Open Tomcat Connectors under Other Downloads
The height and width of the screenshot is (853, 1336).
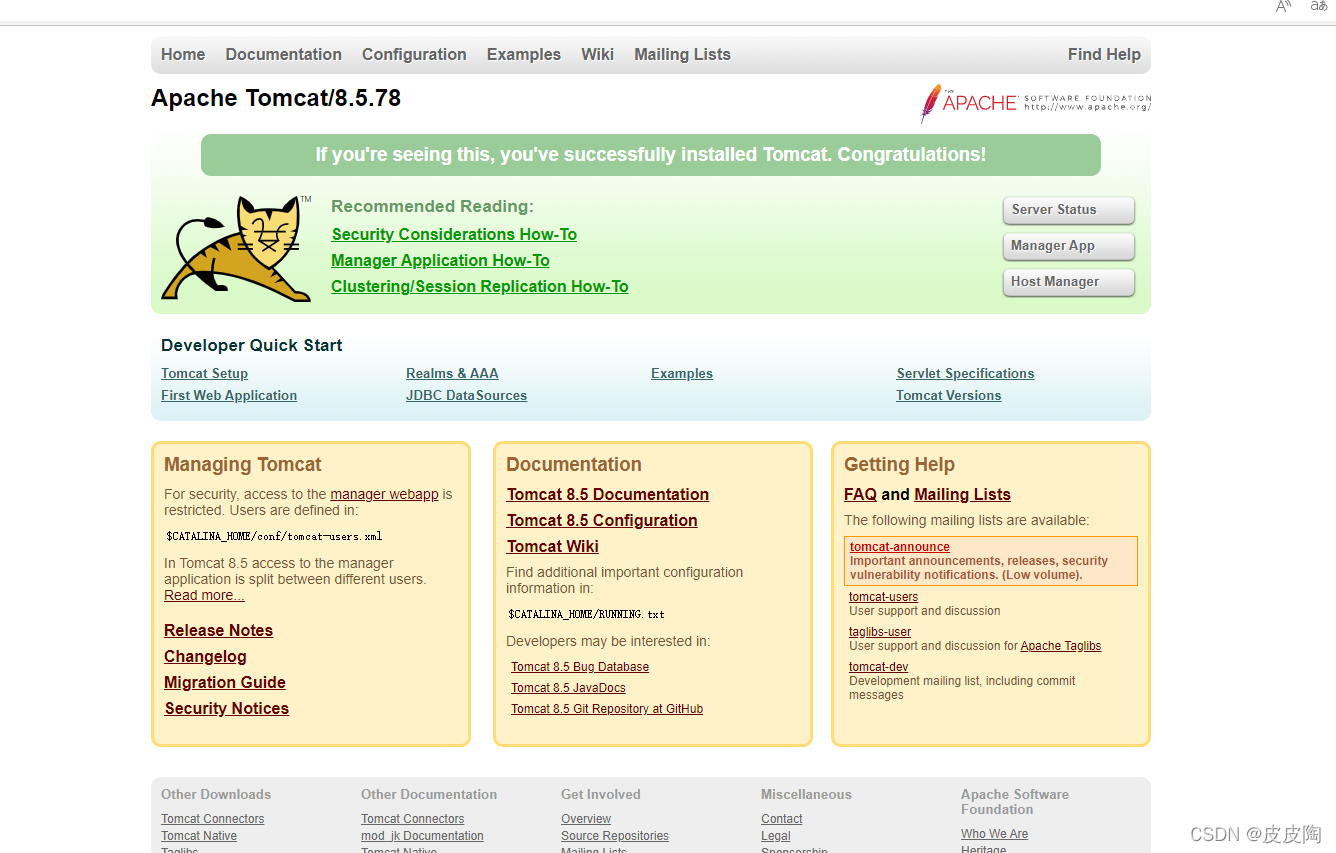click(213, 819)
